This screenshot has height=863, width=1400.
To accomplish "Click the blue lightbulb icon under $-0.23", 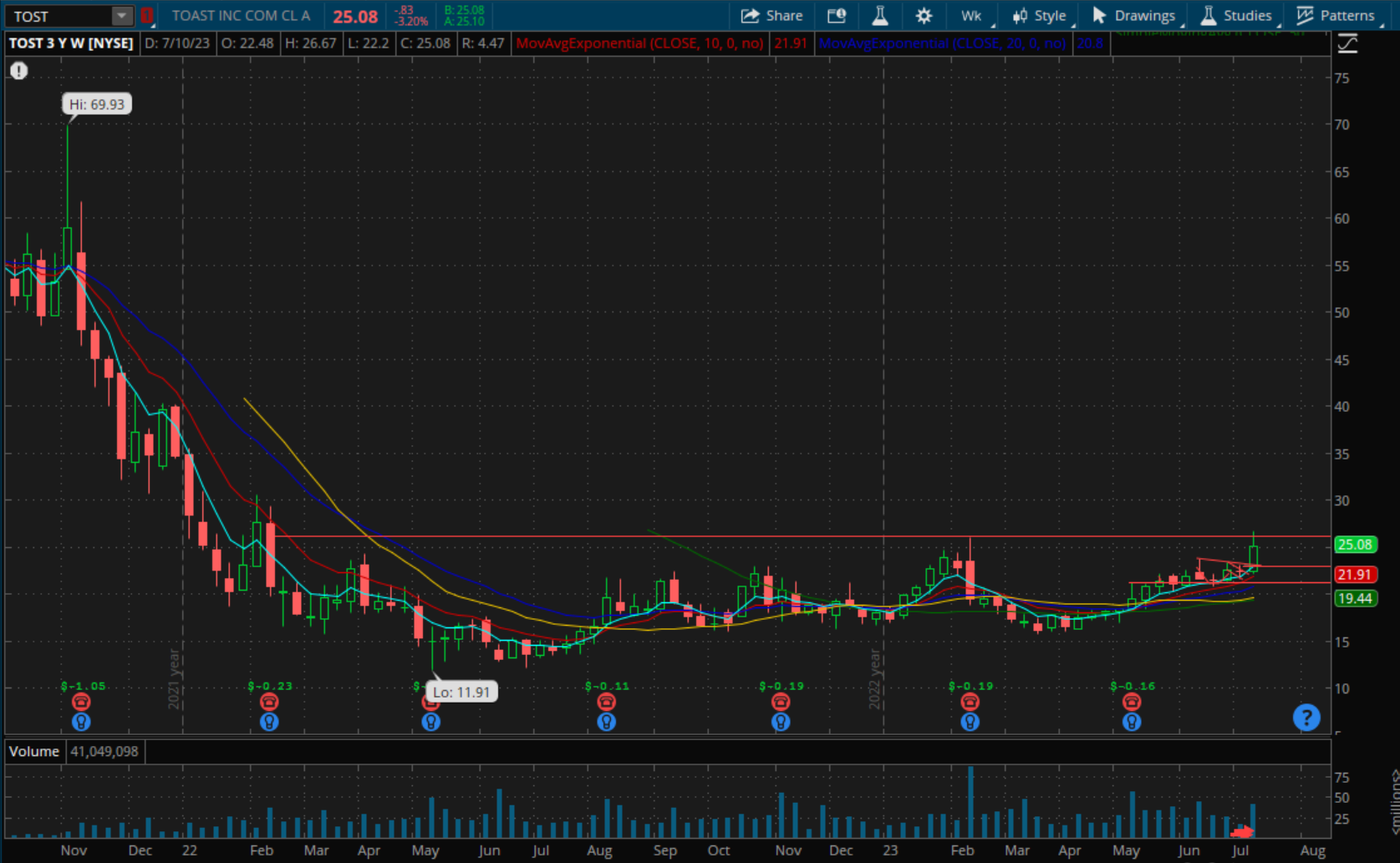I will tap(269, 722).
